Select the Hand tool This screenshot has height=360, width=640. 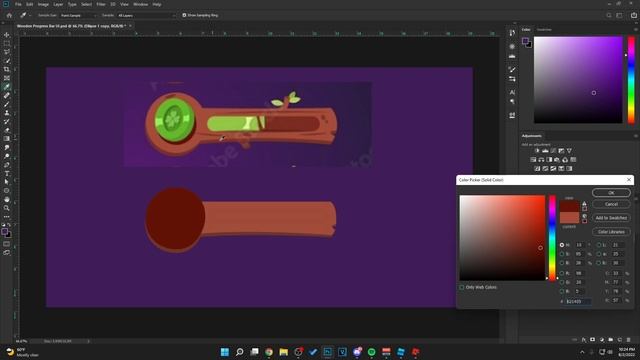point(7,199)
